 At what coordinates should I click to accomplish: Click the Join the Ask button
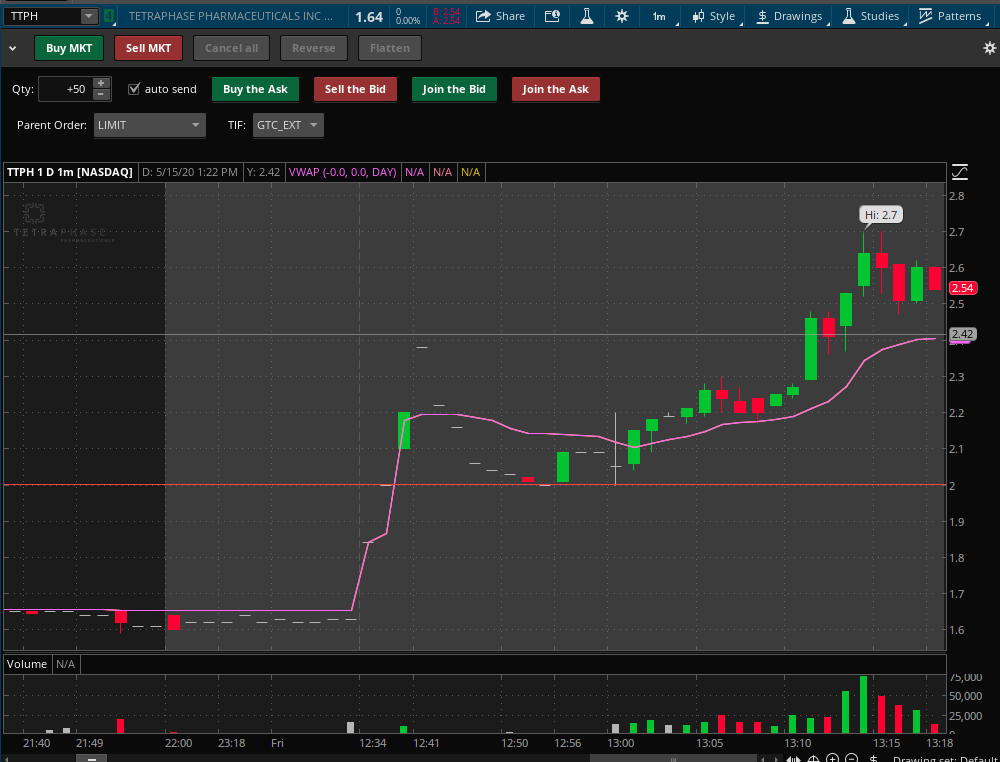[x=555, y=89]
